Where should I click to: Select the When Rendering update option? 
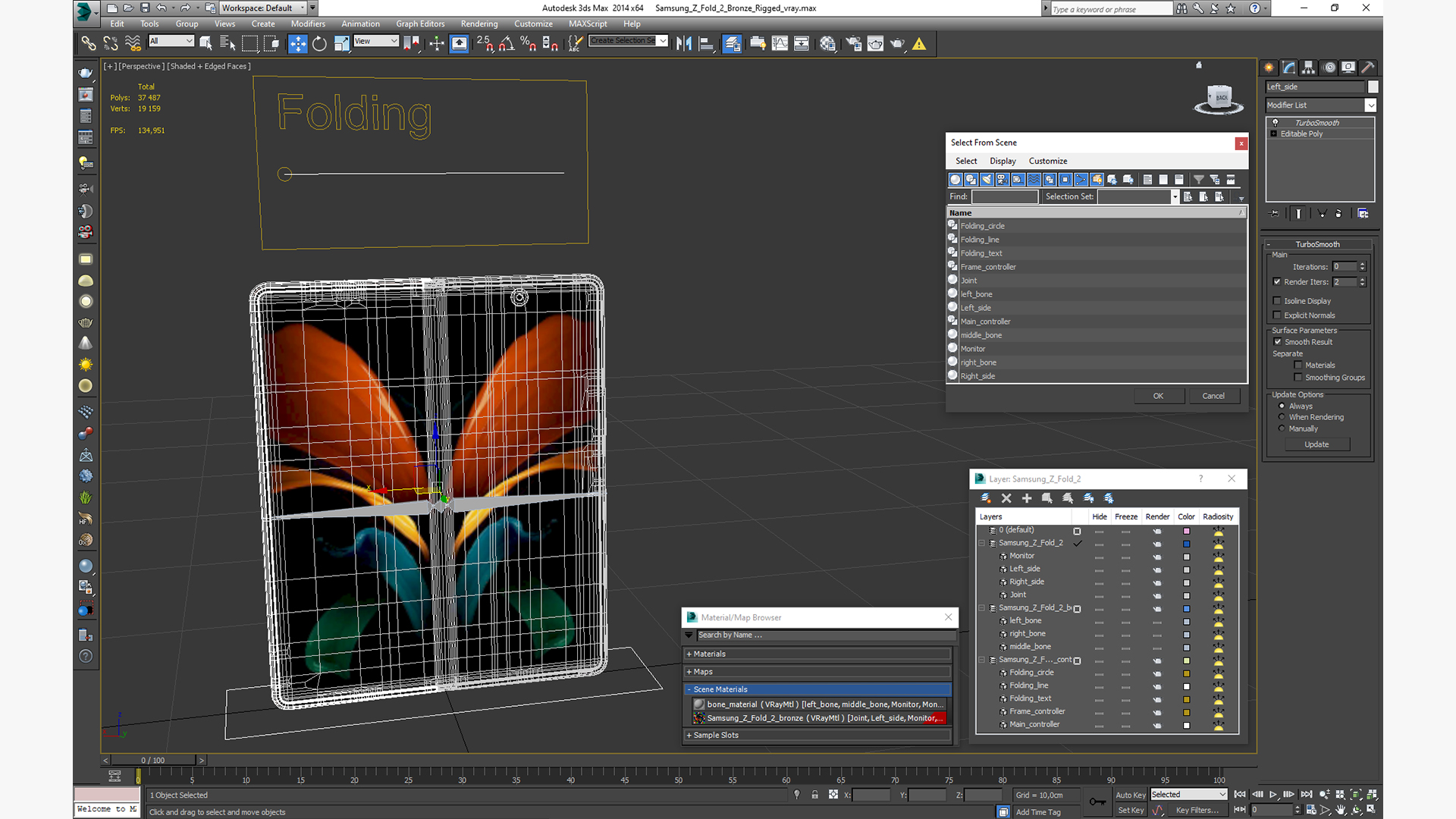(1282, 417)
